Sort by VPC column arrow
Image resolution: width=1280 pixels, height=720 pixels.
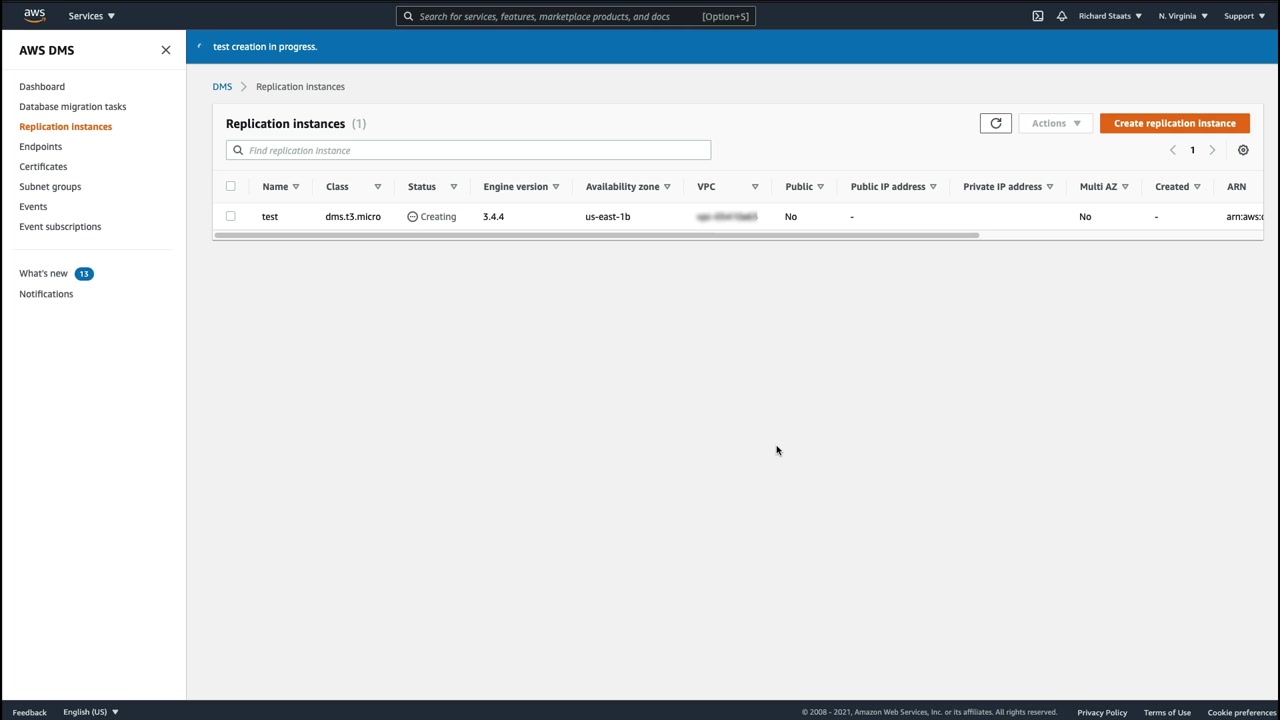(x=755, y=187)
